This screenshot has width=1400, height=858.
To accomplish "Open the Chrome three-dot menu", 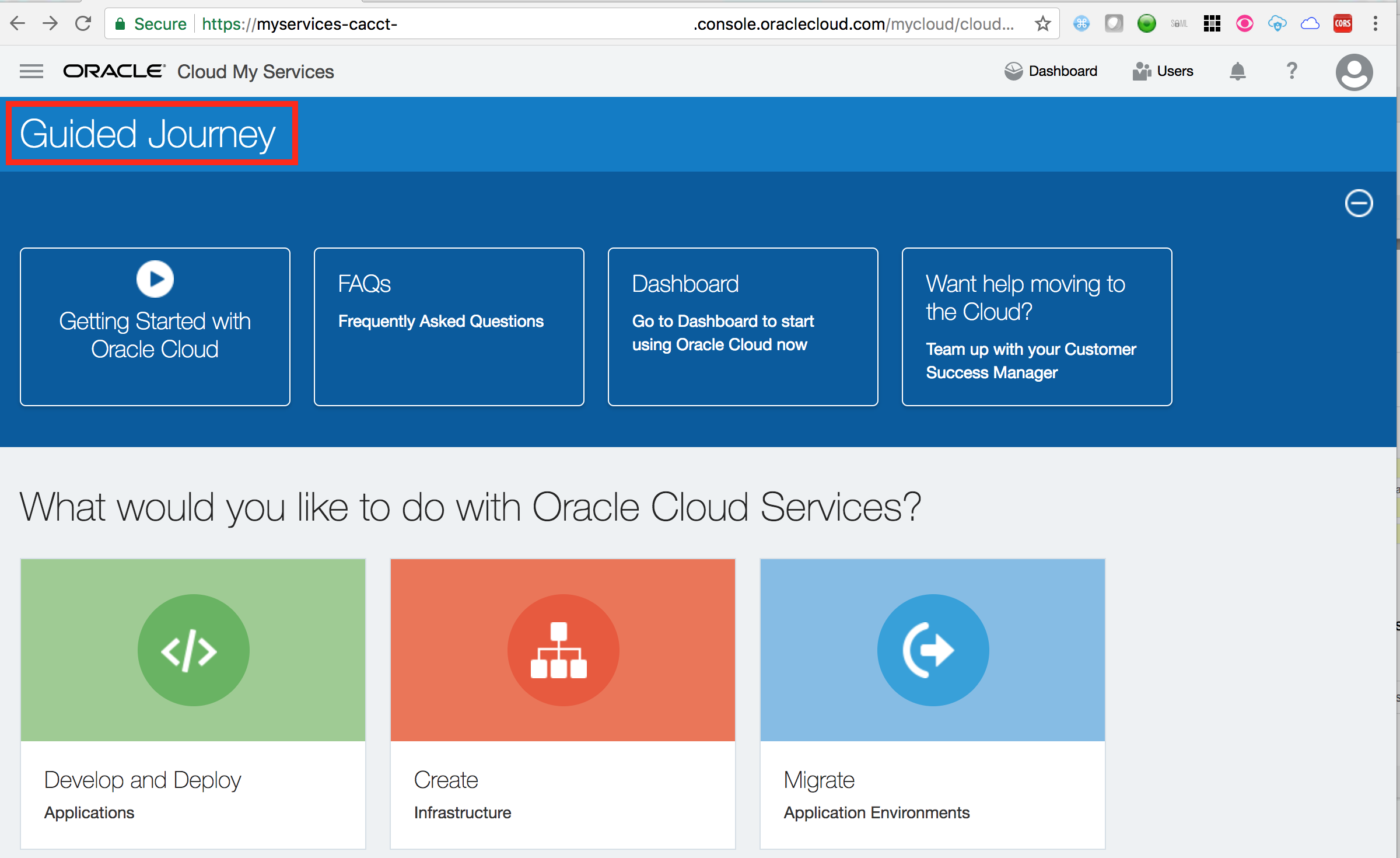I will tap(1375, 24).
